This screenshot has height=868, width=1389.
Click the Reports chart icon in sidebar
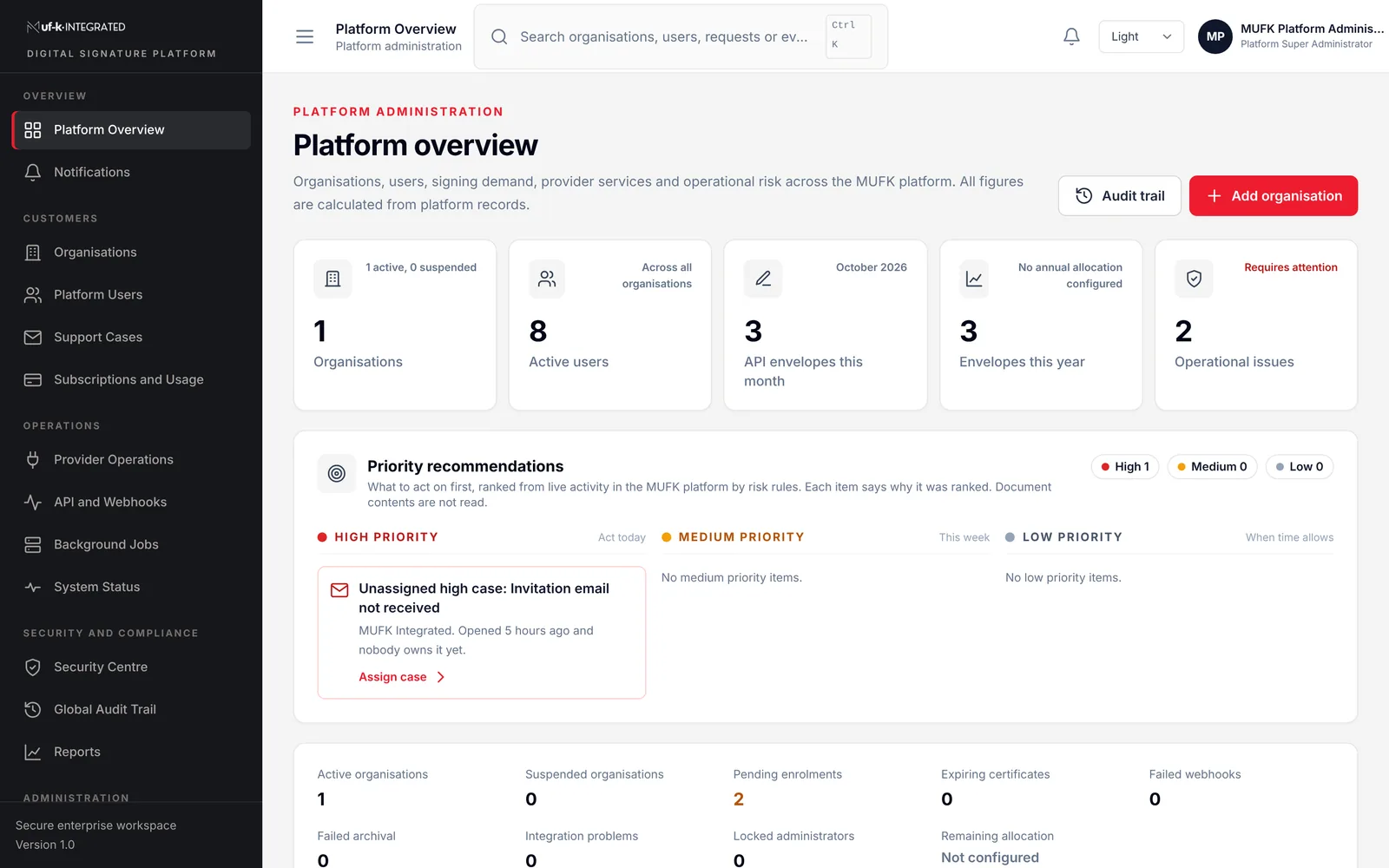33,753
